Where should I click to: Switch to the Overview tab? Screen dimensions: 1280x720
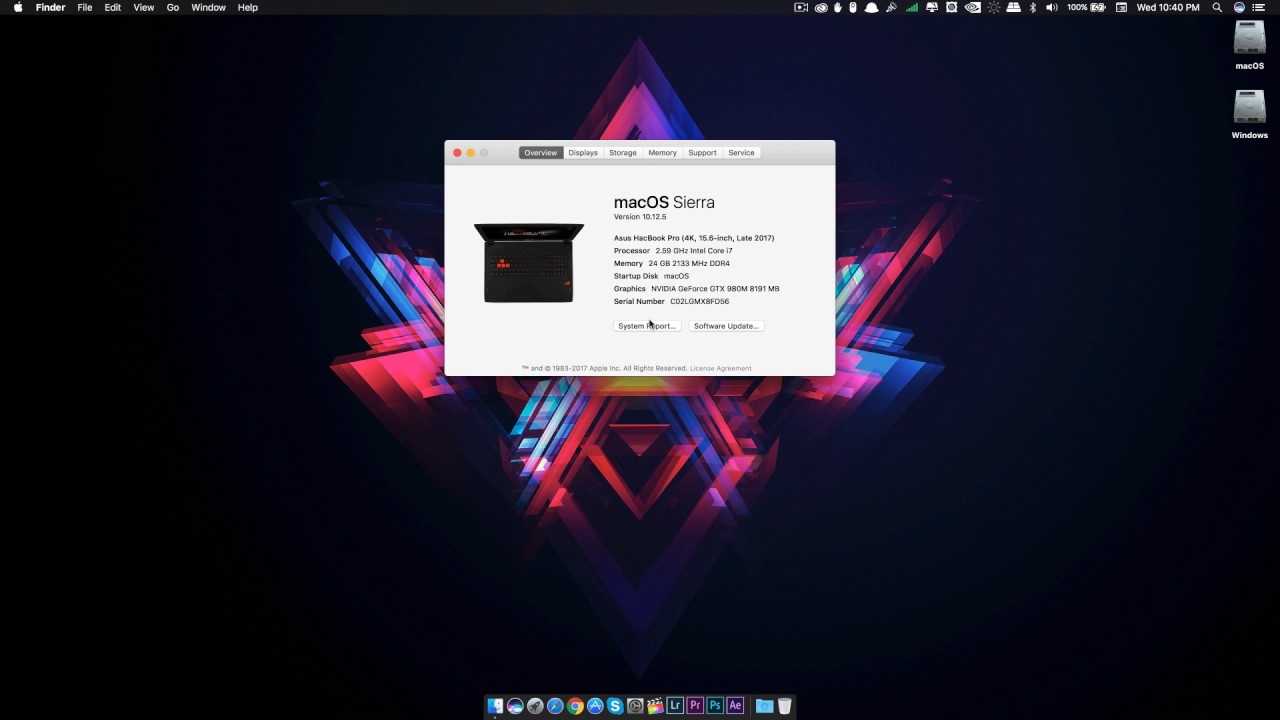coord(540,153)
